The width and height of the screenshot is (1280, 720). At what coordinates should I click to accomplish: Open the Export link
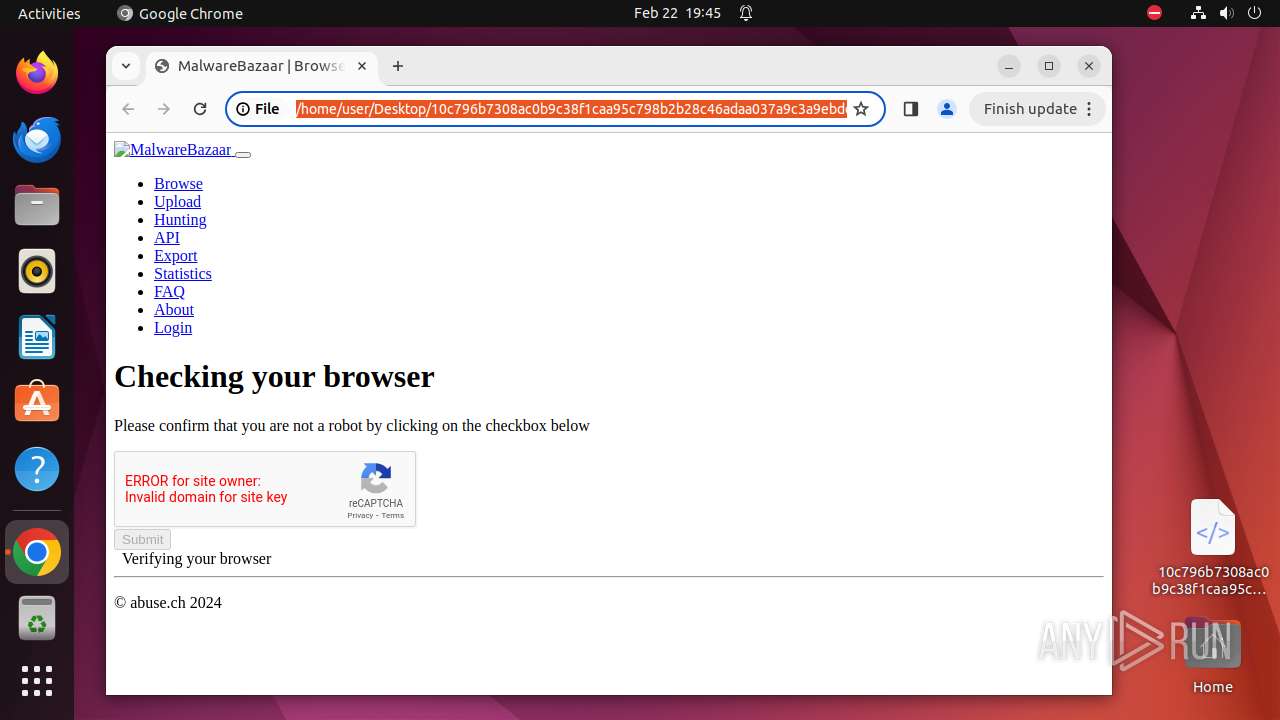(175, 256)
